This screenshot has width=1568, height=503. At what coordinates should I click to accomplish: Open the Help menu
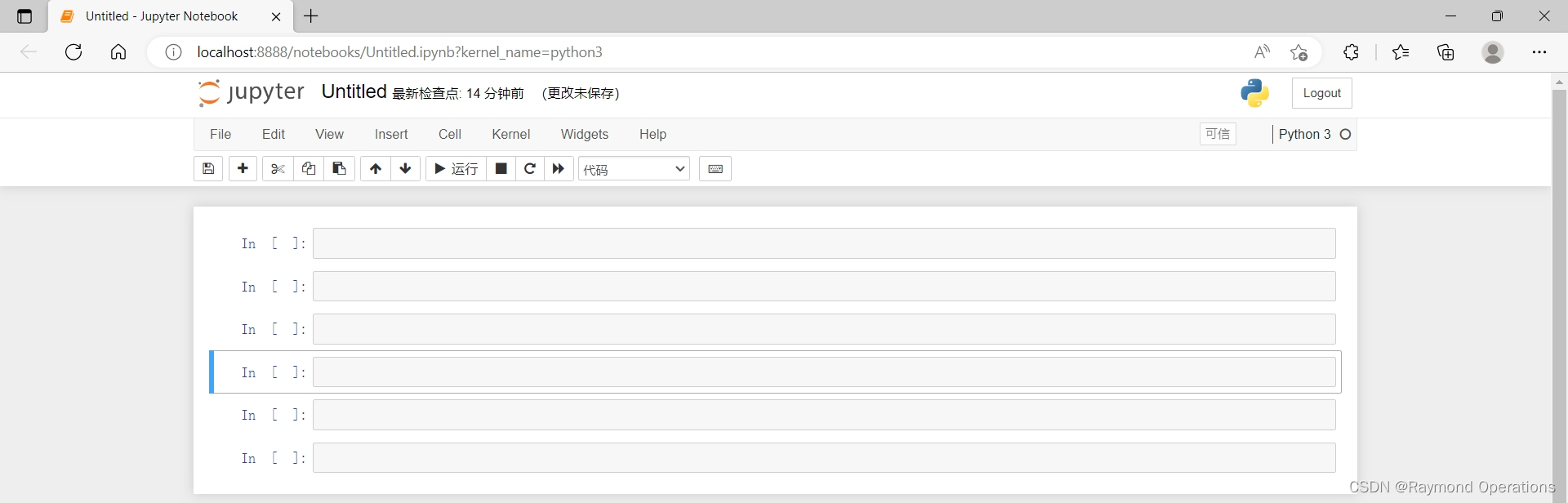click(653, 135)
